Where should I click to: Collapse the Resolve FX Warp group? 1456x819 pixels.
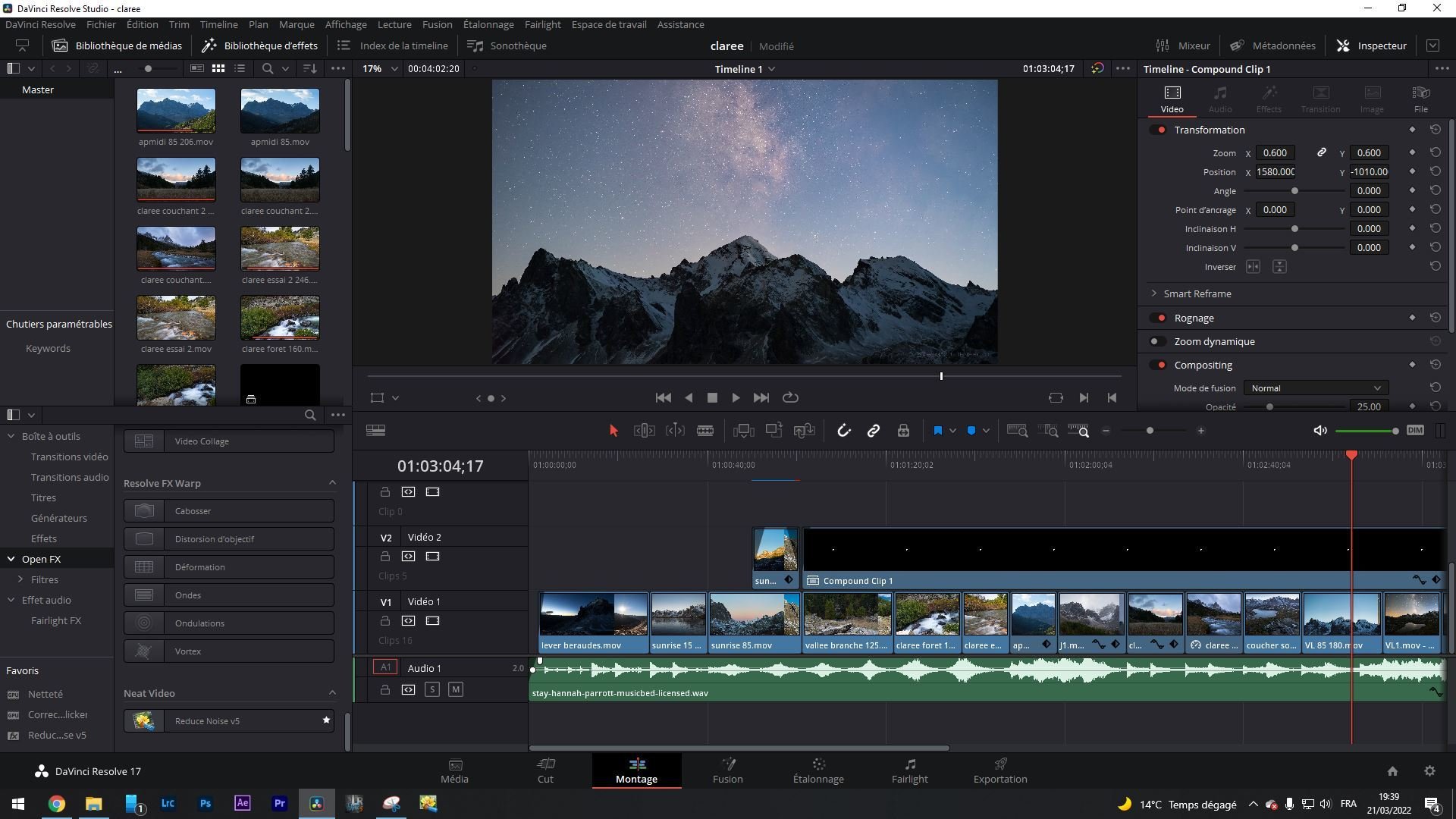coord(331,483)
